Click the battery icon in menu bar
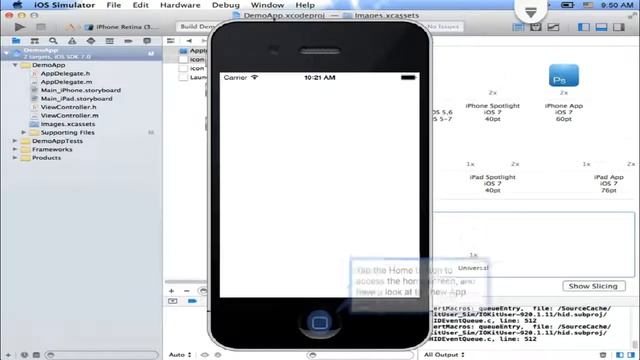 (x=567, y=5)
